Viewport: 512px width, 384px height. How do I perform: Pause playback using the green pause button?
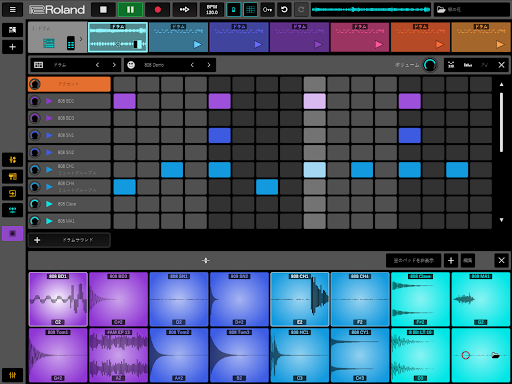pos(130,9)
